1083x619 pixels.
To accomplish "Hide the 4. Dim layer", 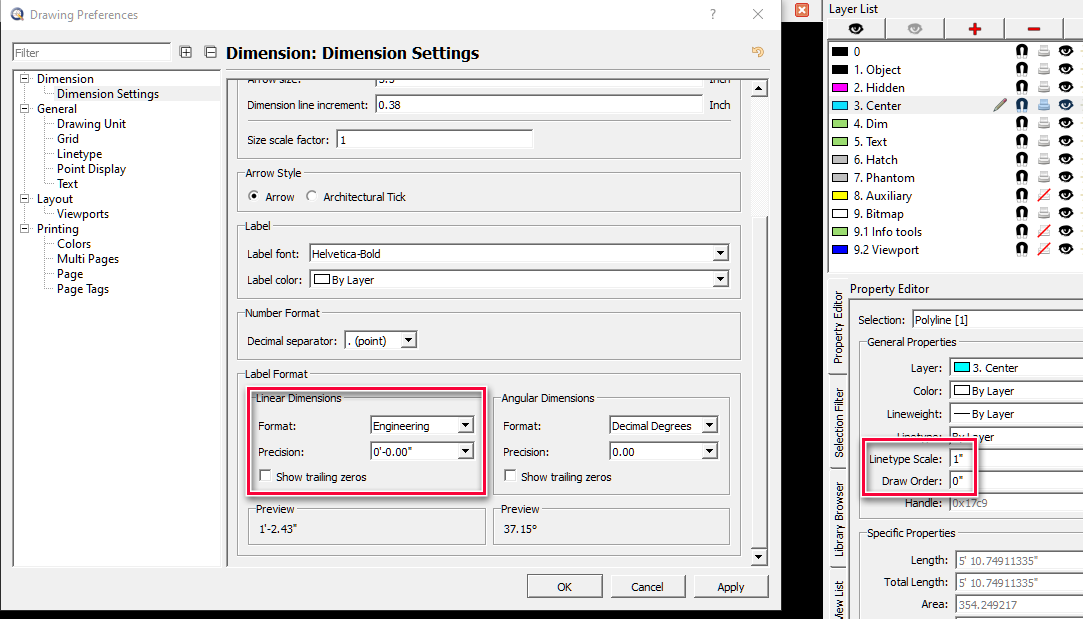I will [x=1065, y=124].
